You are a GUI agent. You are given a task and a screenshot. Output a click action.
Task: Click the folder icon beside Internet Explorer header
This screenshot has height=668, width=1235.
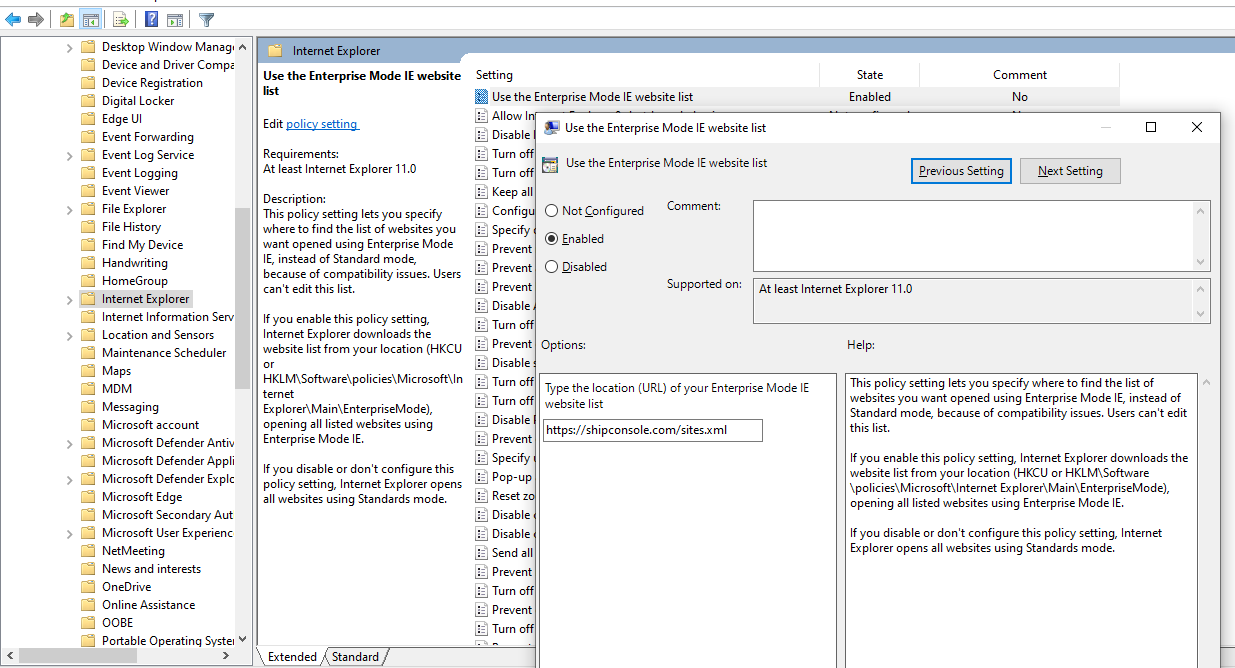click(274, 51)
